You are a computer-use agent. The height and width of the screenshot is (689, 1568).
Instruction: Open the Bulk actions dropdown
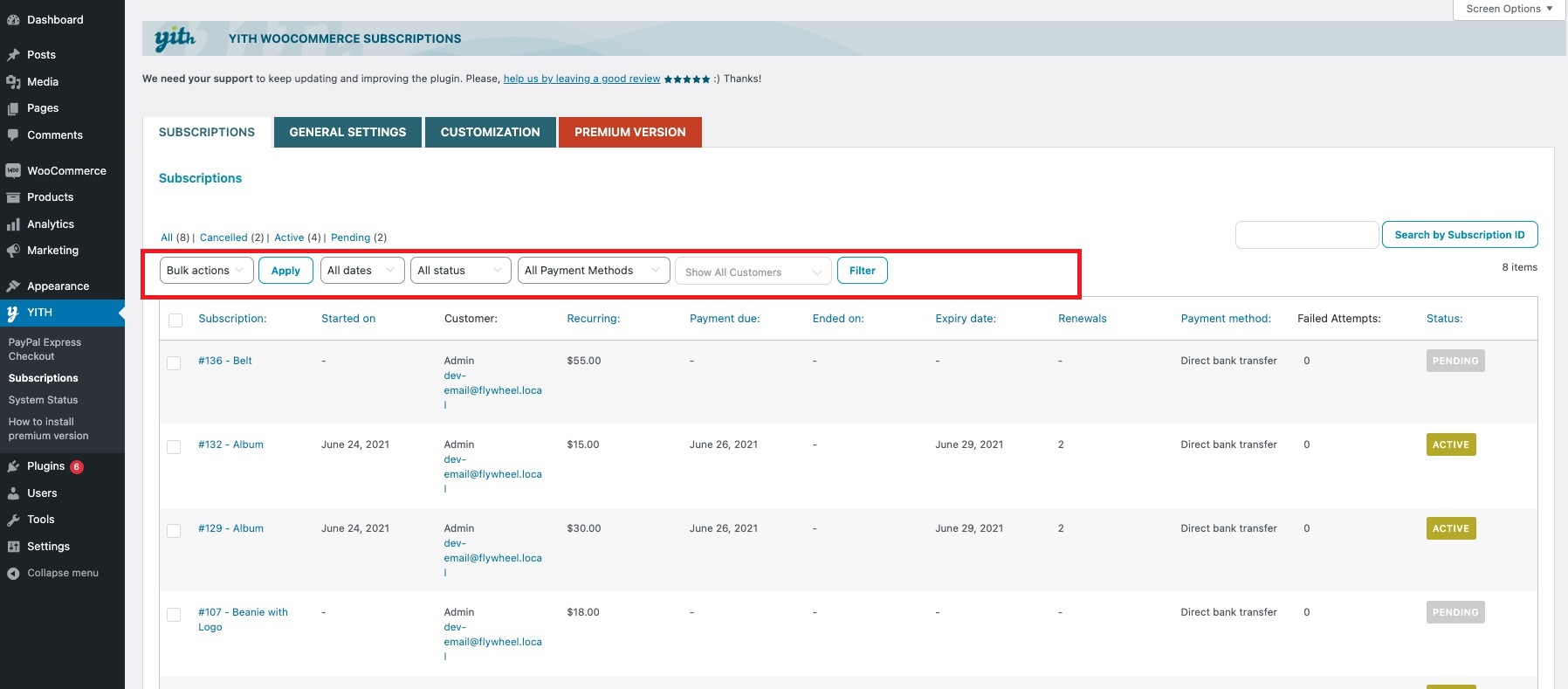point(207,271)
